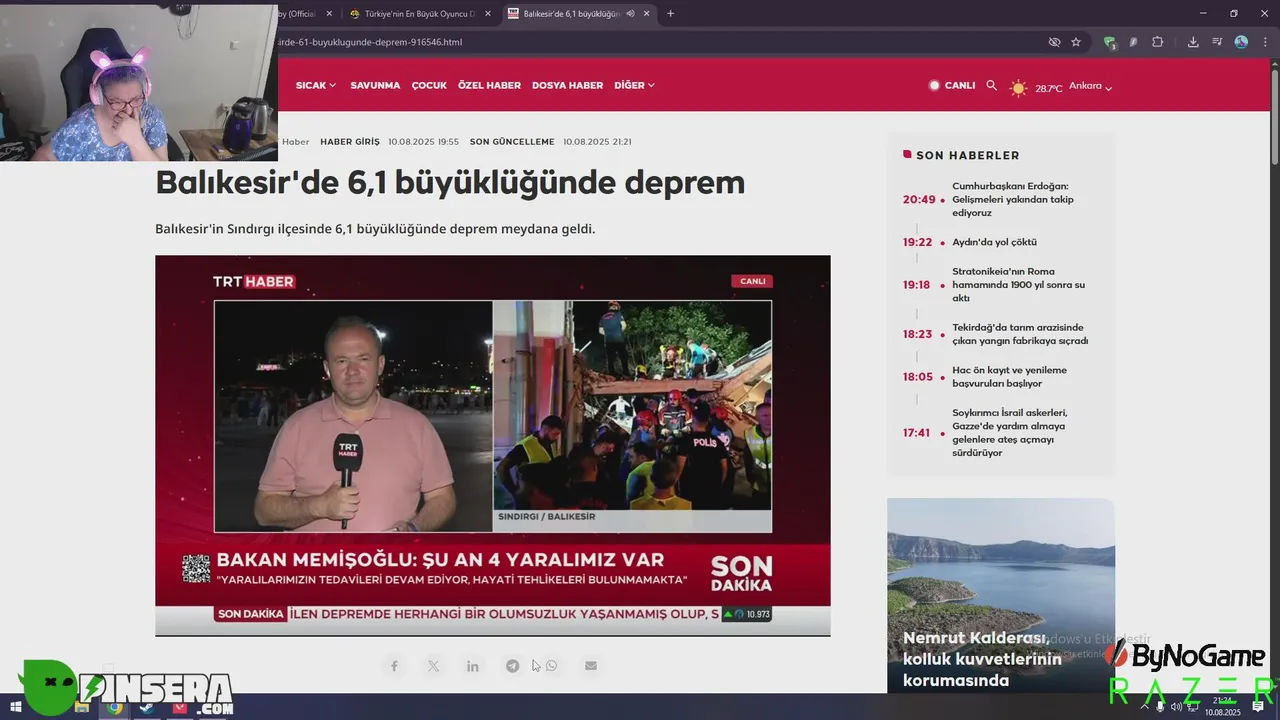This screenshot has width=1280, height=720.
Task: Expand the DİĞER dropdown menu
Action: (x=635, y=86)
